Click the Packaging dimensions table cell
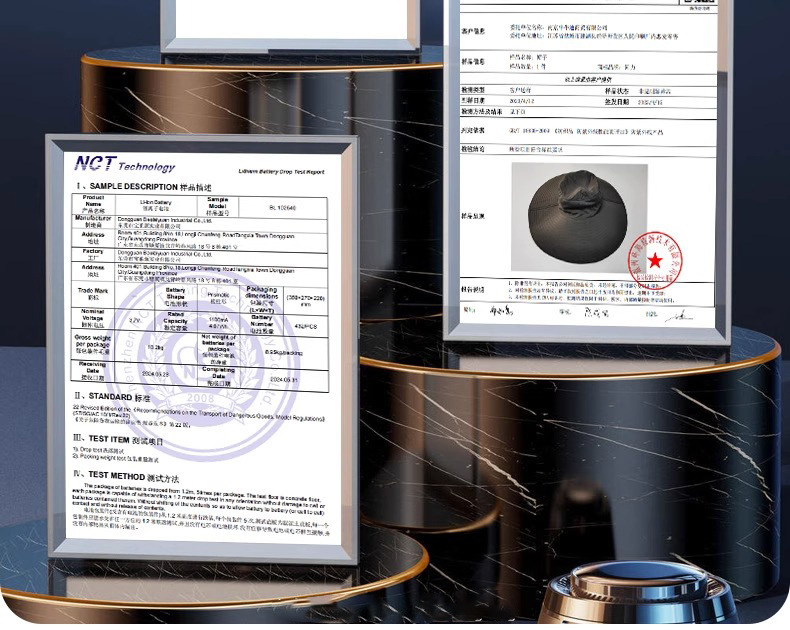Viewport: 790px width, 630px height. point(262,296)
